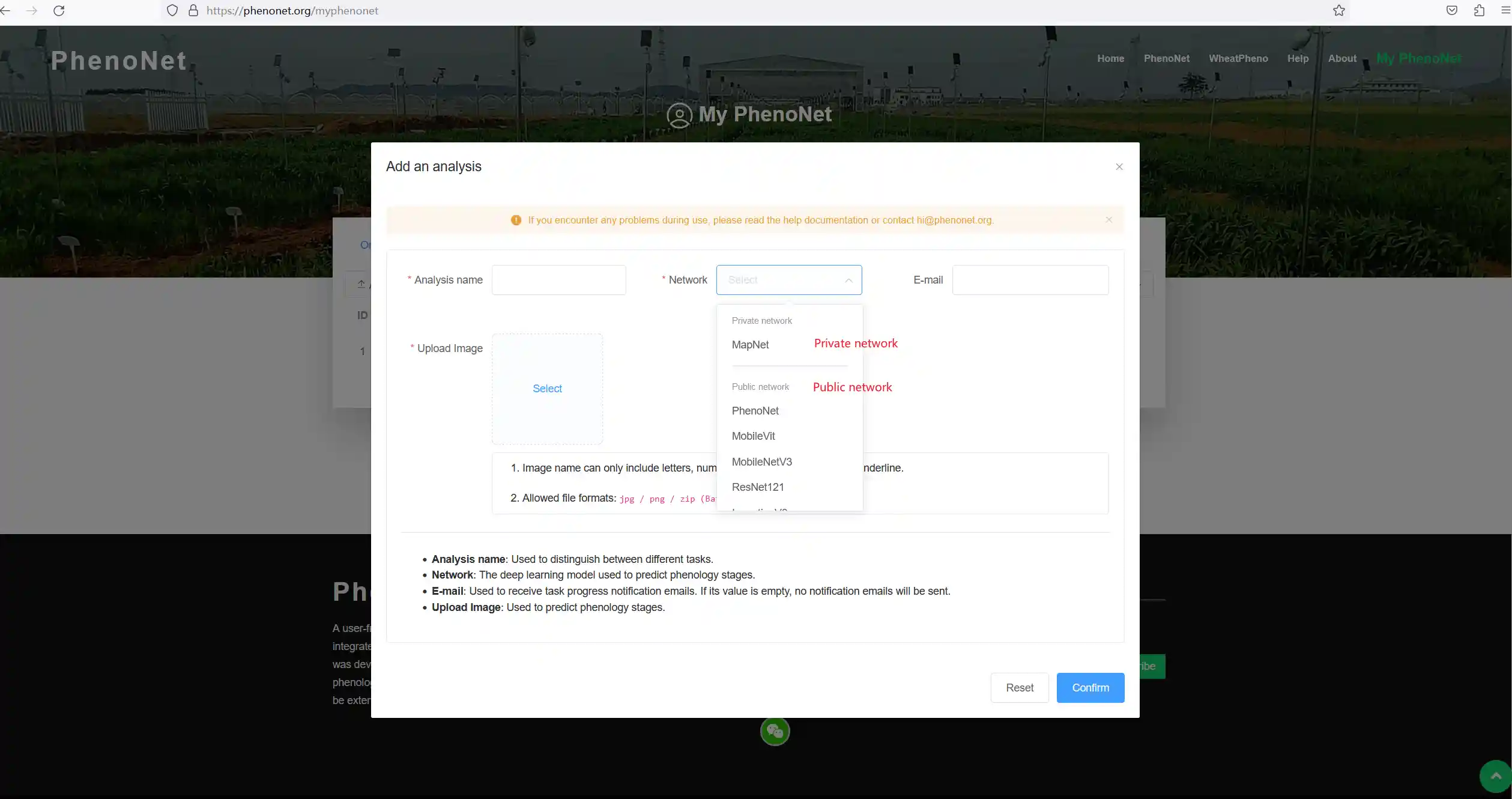Reload the page with refresh icon
The height and width of the screenshot is (799, 1512).
click(x=59, y=11)
